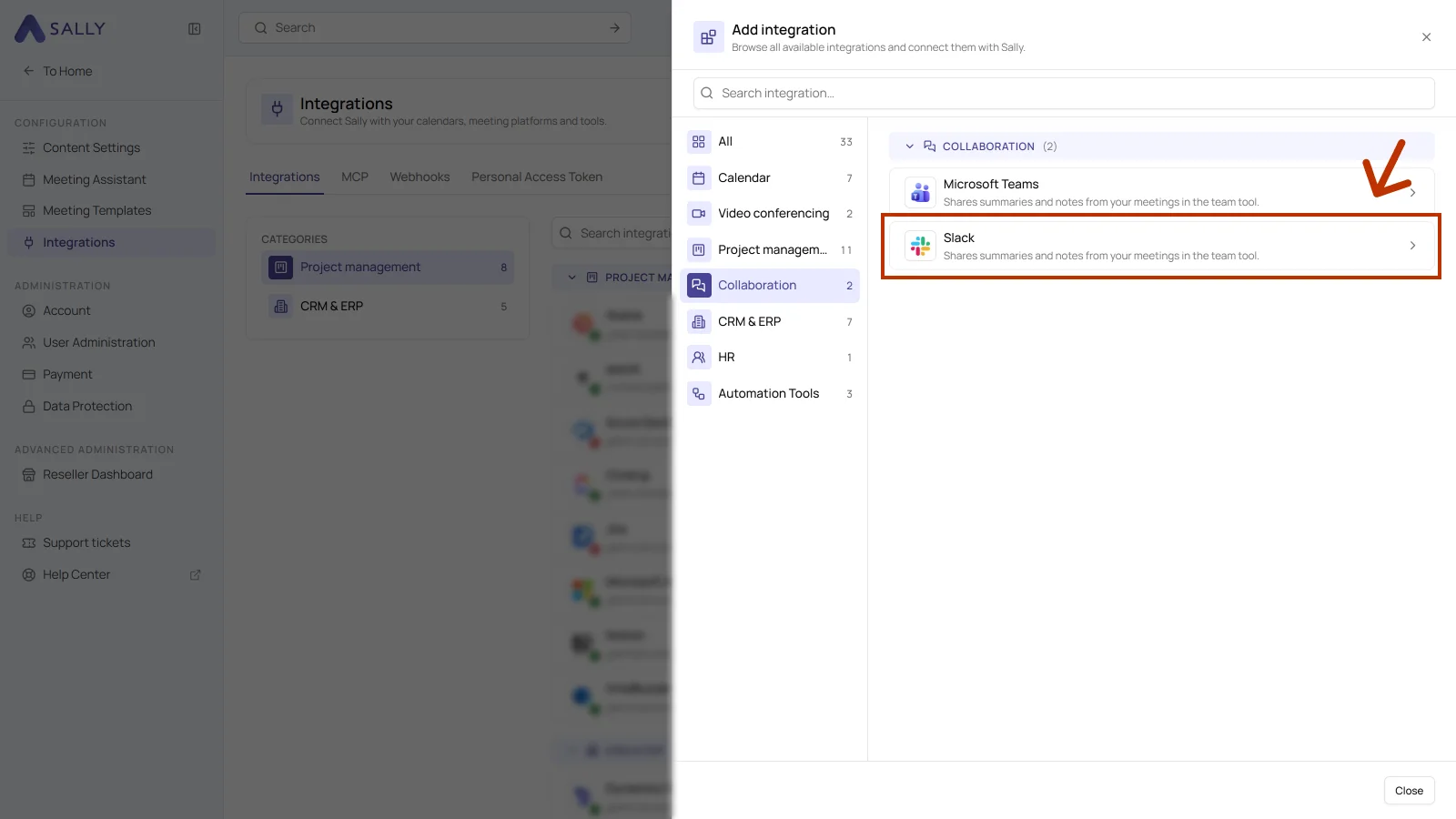Click chevron arrow on the Slack row
The width and height of the screenshot is (1456, 819).
click(1412, 246)
